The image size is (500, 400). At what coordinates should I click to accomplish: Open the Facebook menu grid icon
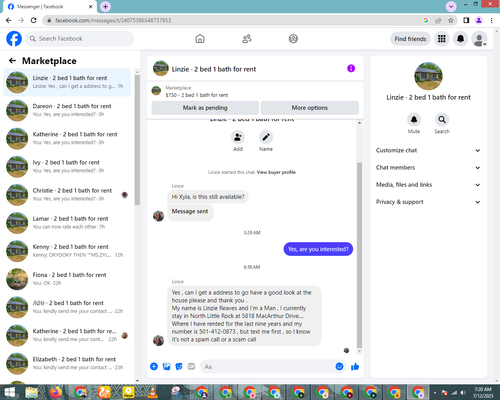[442, 39]
